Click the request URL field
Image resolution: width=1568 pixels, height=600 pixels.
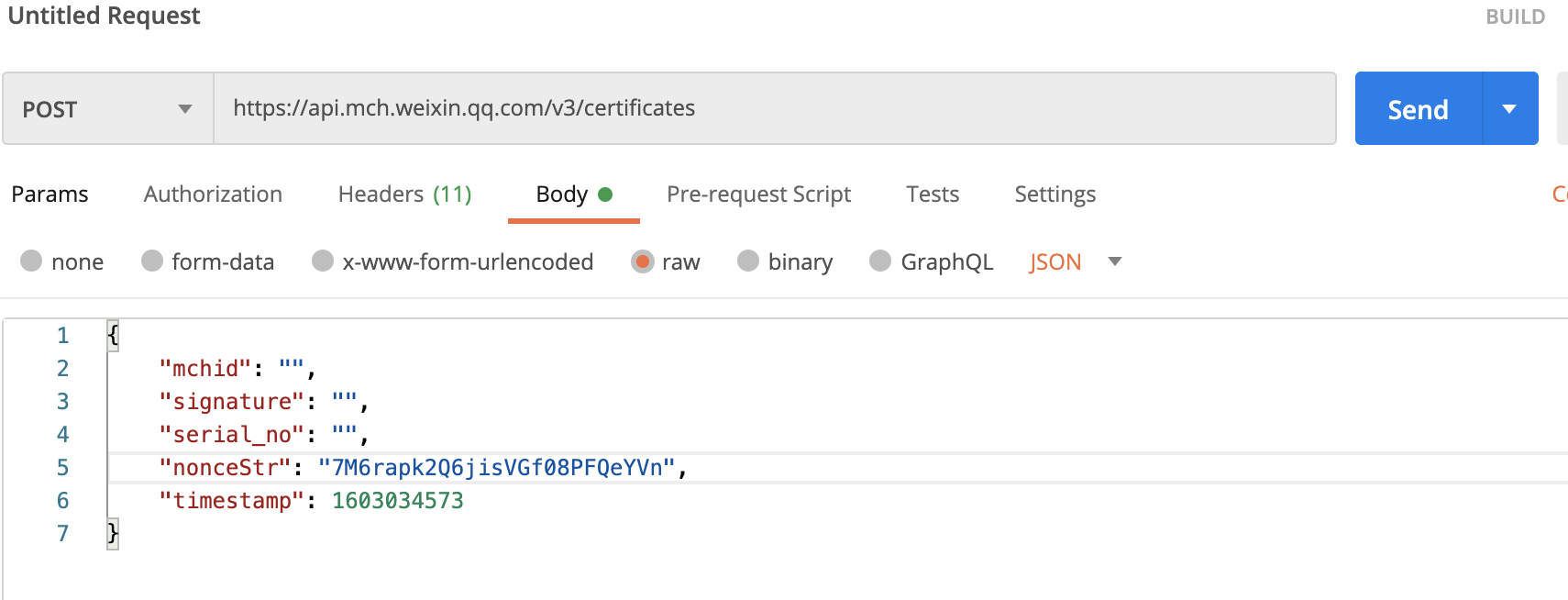pos(773,108)
